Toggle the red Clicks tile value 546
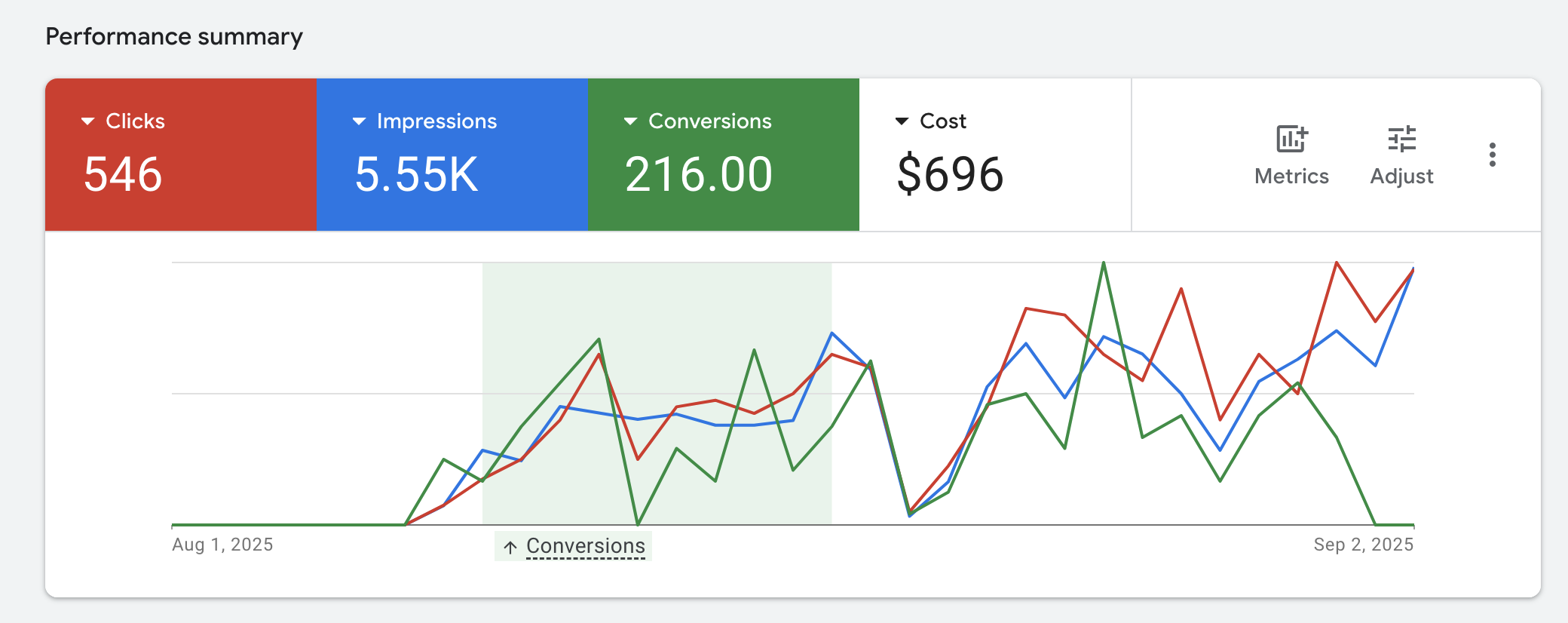The width and height of the screenshot is (1568, 623). (x=123, y=174)
